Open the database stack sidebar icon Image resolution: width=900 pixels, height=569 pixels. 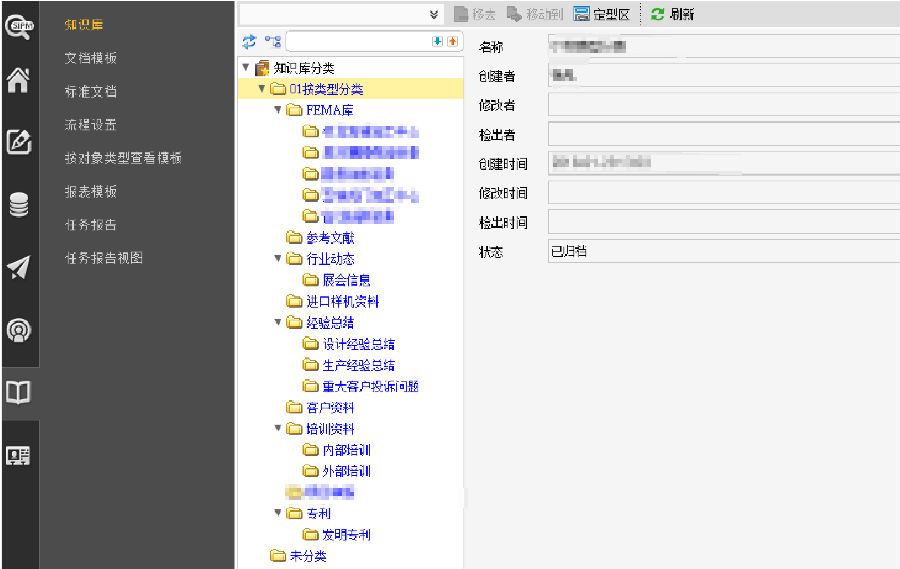18,205
